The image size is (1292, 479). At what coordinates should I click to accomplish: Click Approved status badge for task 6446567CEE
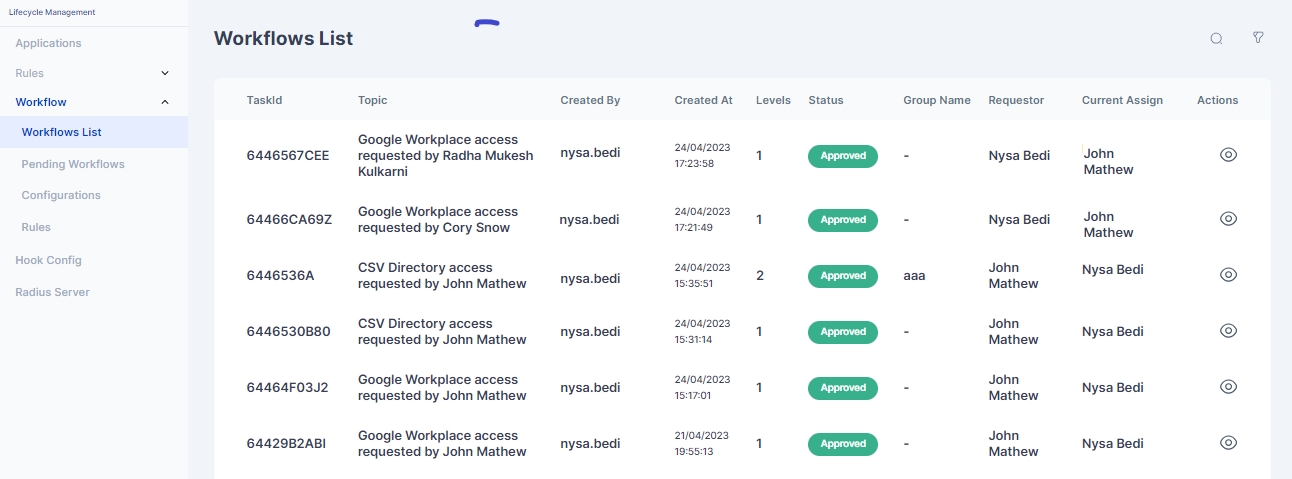point(842,156)
